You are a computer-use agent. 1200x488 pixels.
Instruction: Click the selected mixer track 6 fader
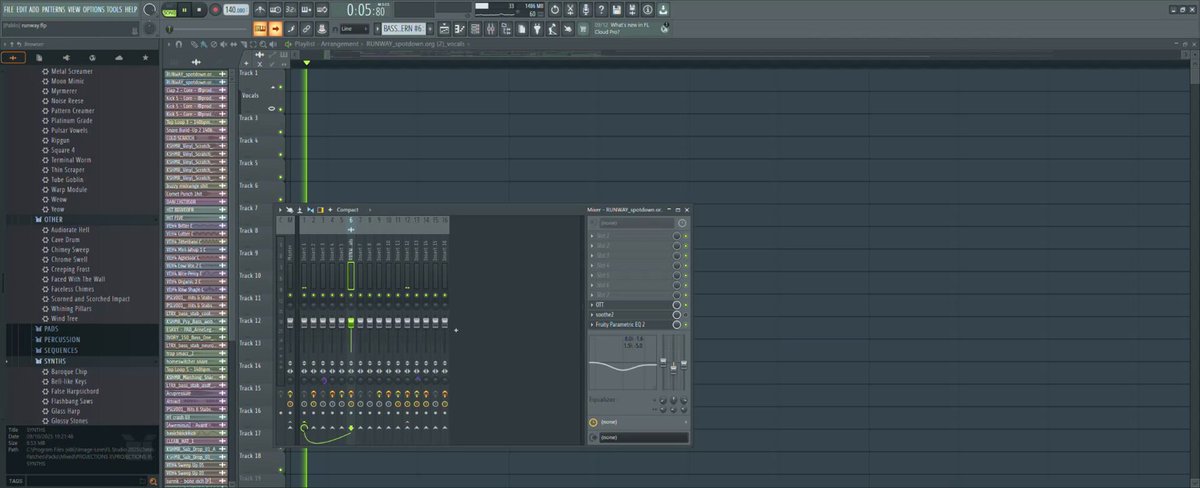point(351,322)
